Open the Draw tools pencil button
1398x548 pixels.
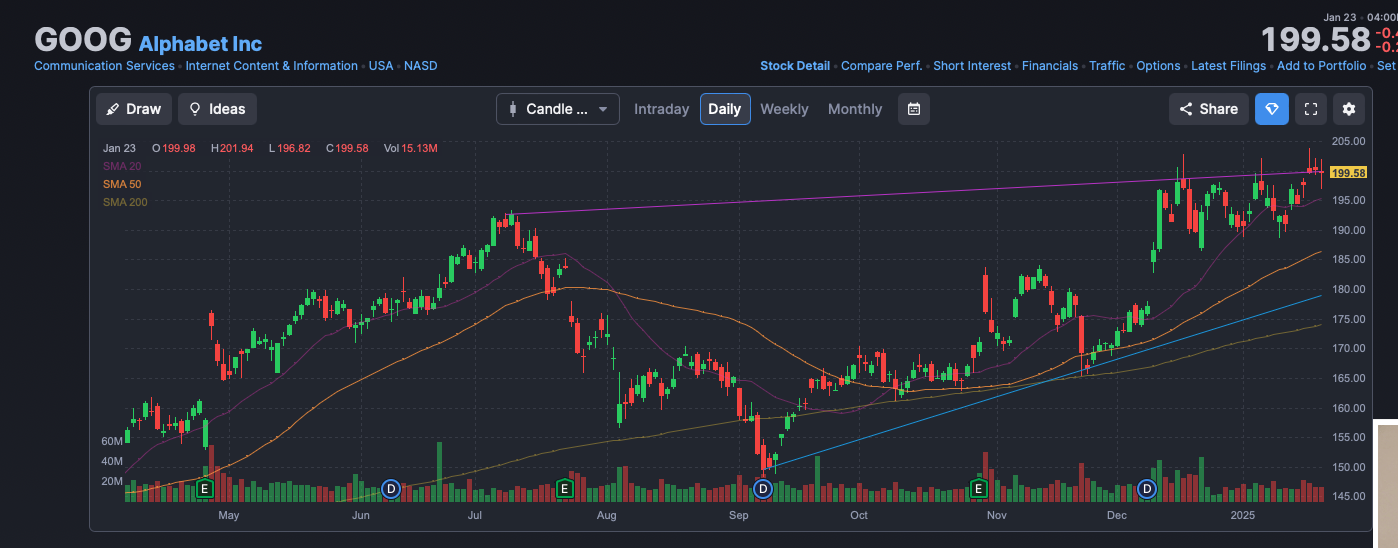pos(134,109)
